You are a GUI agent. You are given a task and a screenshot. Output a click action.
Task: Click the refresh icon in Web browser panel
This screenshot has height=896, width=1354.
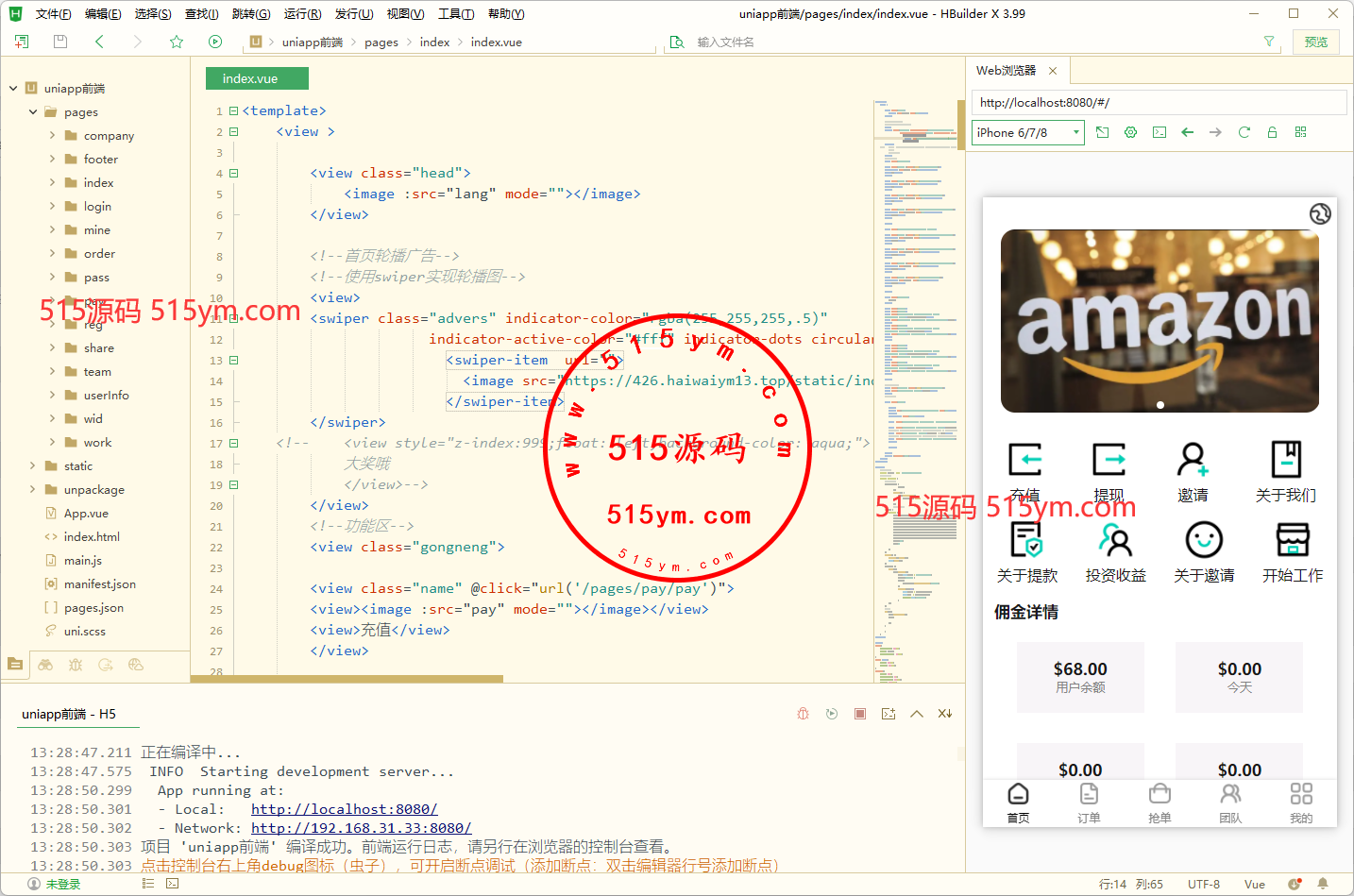pyautogui.click(x=1244, y=132)
